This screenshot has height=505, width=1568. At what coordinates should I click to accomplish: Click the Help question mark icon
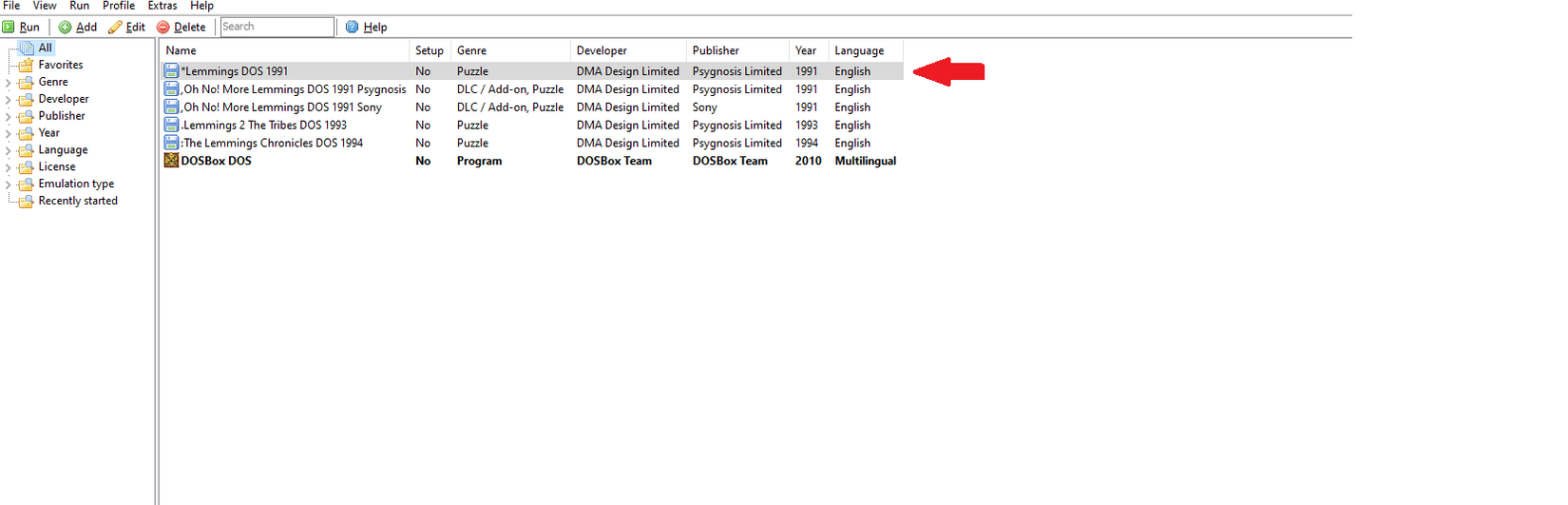point(353,28)
